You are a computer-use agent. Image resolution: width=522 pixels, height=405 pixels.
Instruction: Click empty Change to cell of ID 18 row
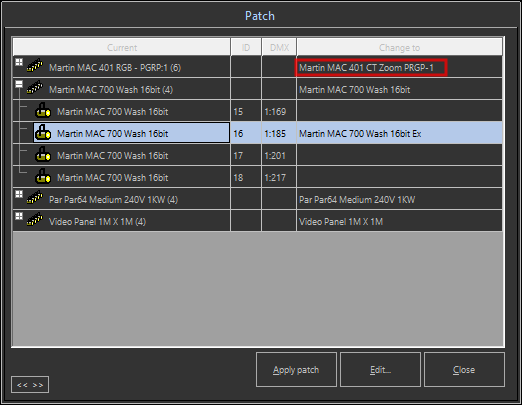399,177
